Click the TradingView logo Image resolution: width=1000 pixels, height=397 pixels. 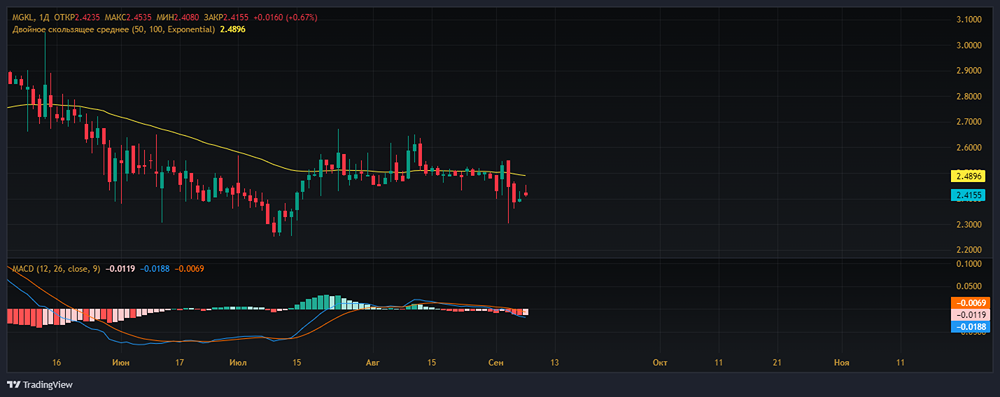(x=40, y=384)
